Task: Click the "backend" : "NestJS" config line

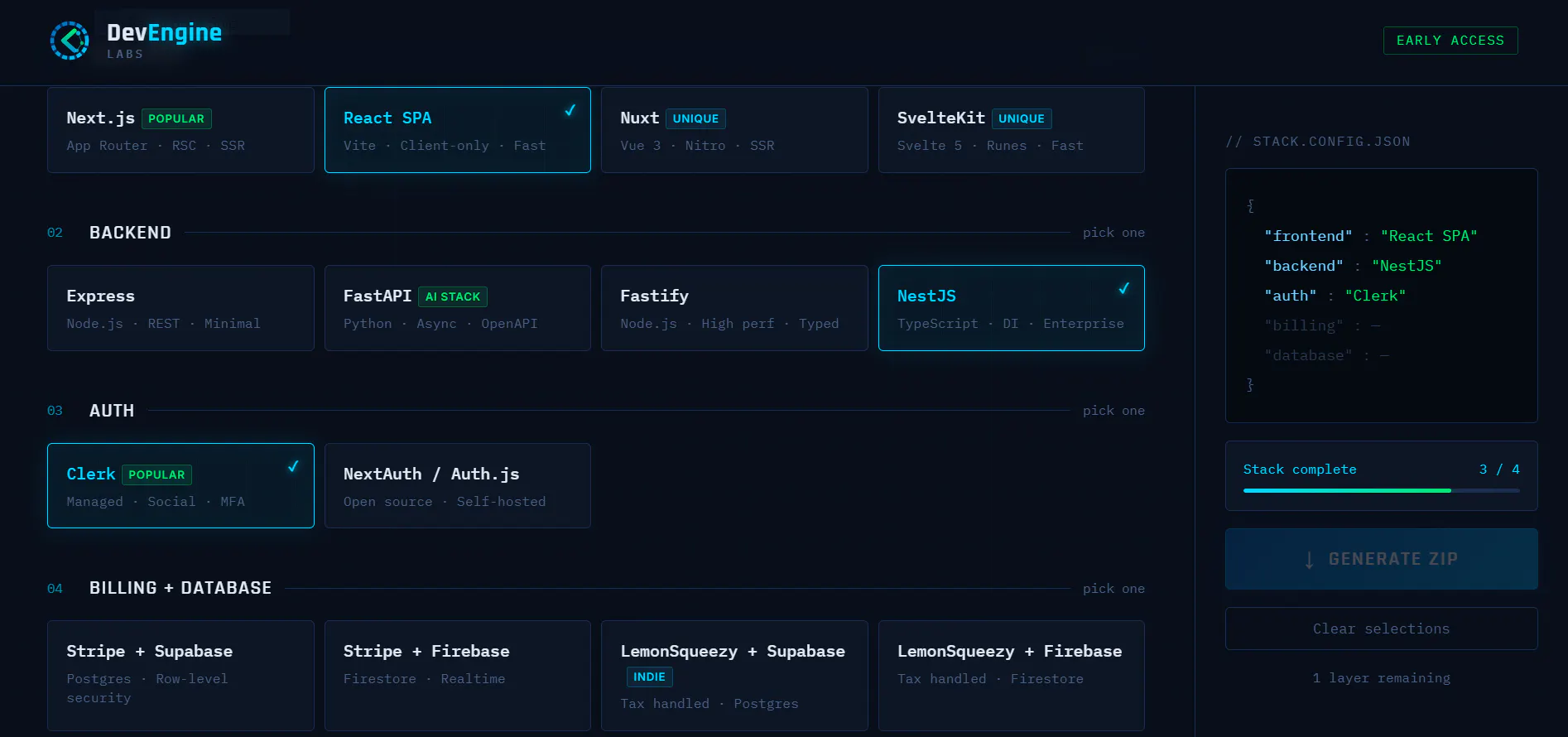Action: [1353, 266]
